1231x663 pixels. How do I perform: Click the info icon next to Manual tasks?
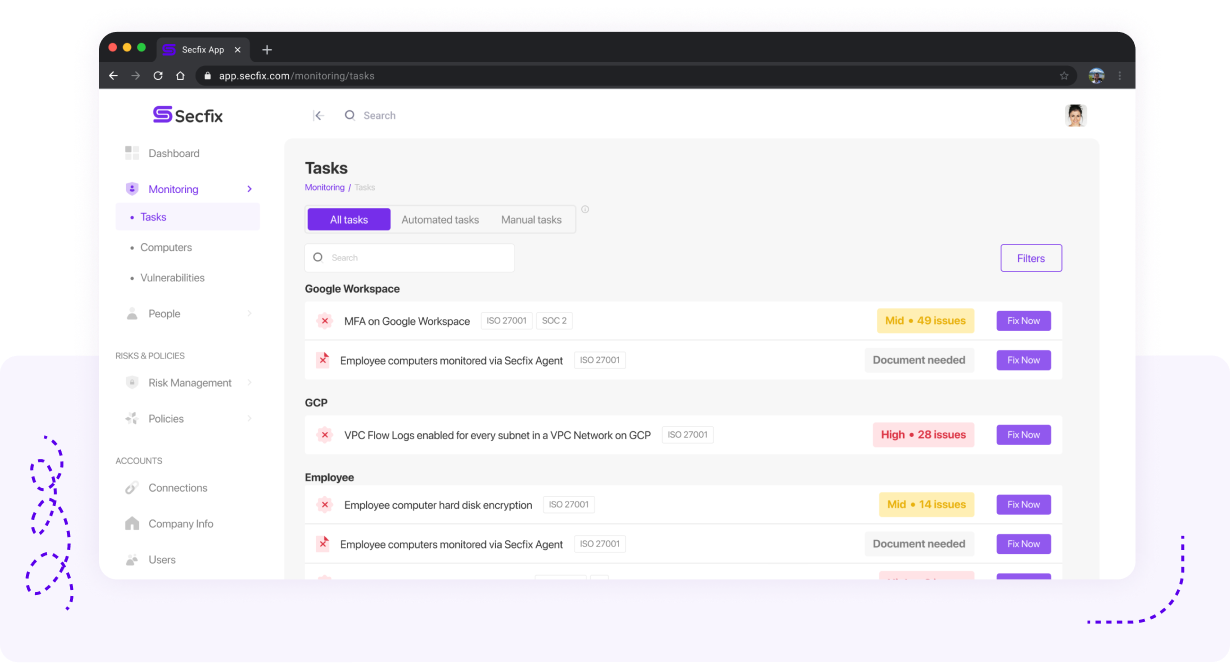pos(585,209)
